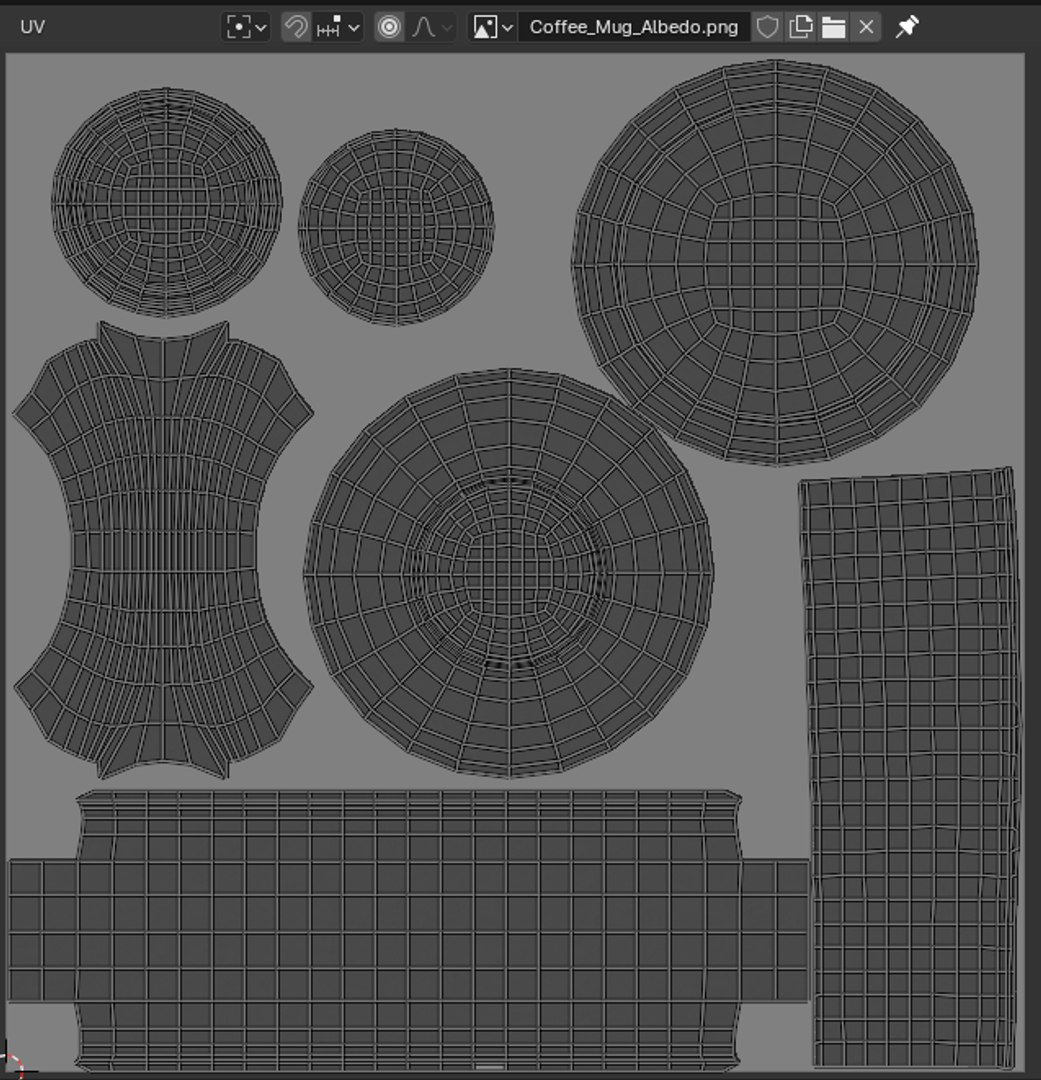
Task: Select the tall rectangular UV island
Action: tap(910, 768)
